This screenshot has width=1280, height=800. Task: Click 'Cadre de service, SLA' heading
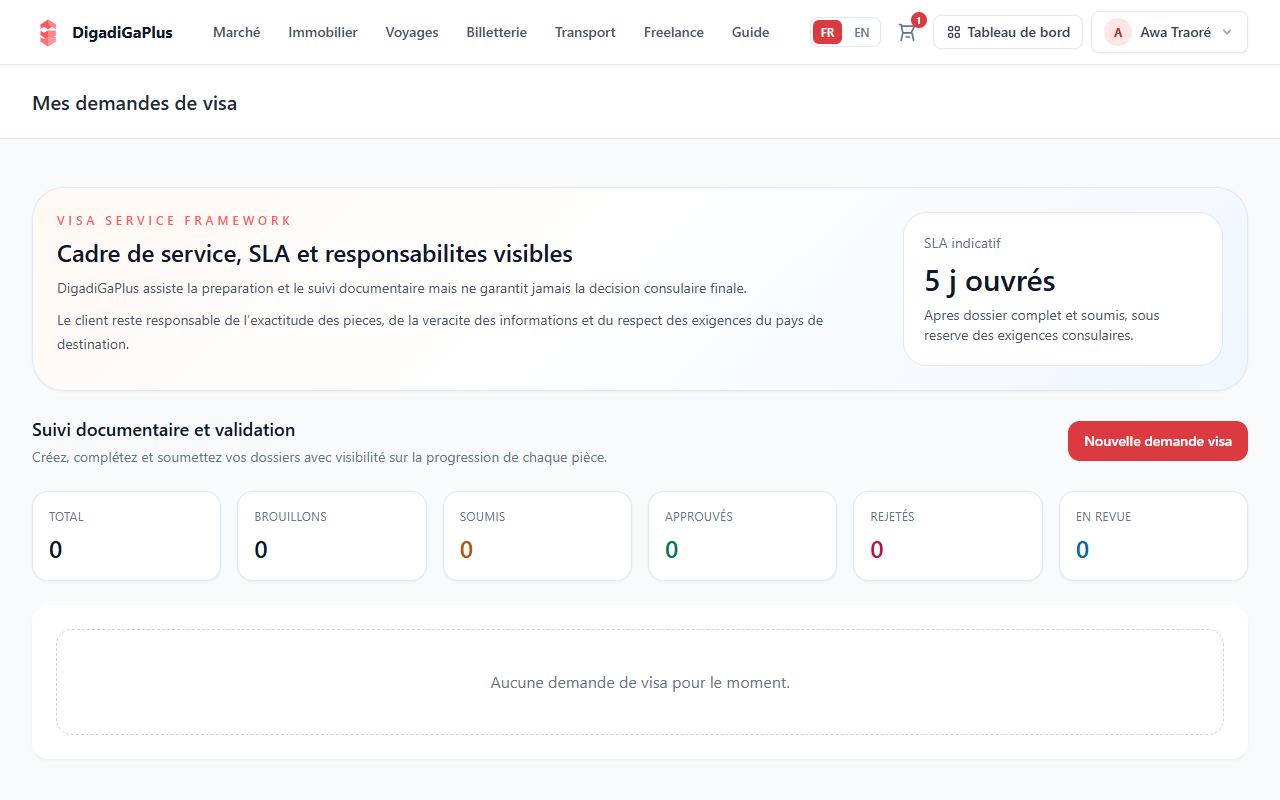(315, 254)
